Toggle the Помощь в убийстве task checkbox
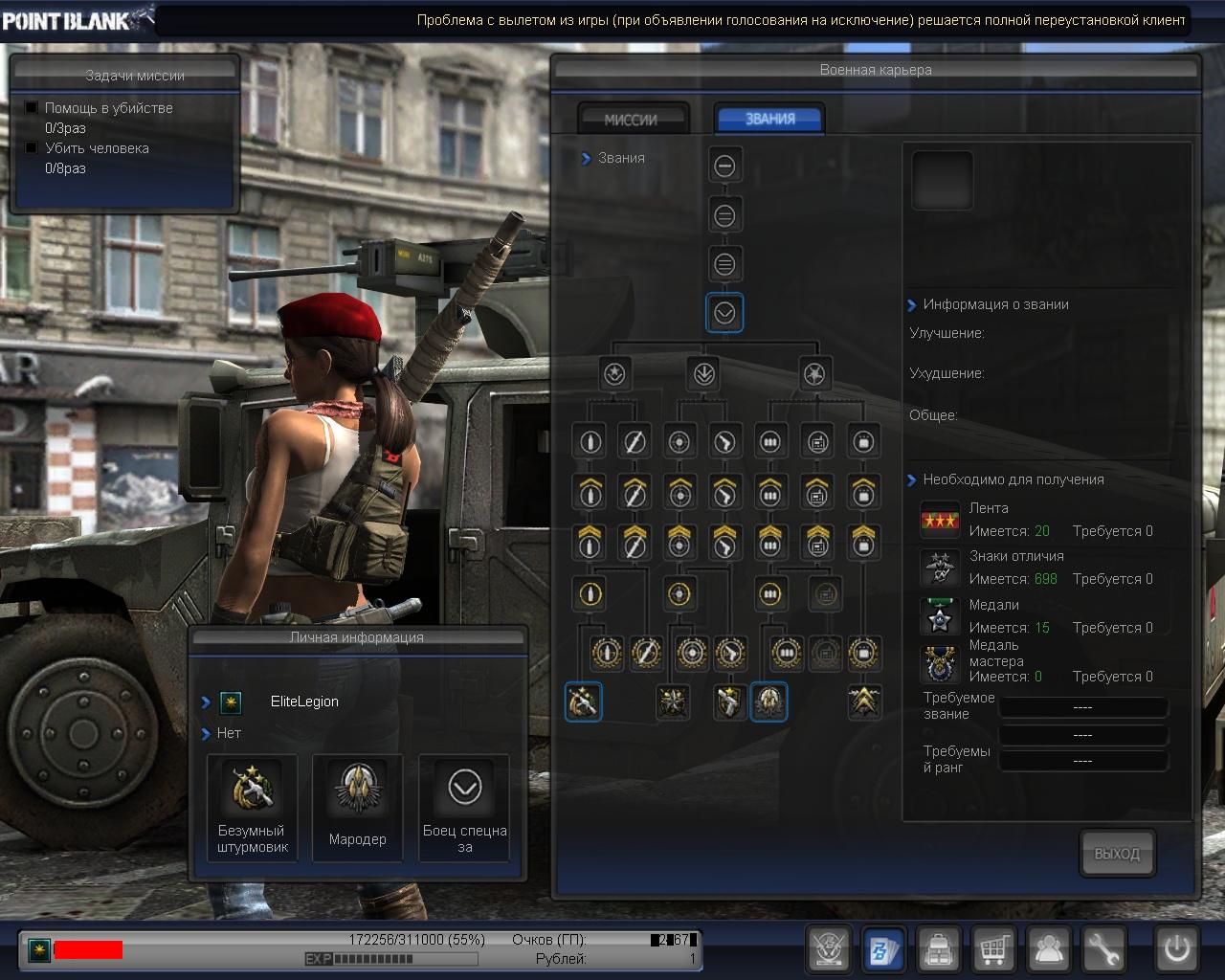 coord(32,108)
